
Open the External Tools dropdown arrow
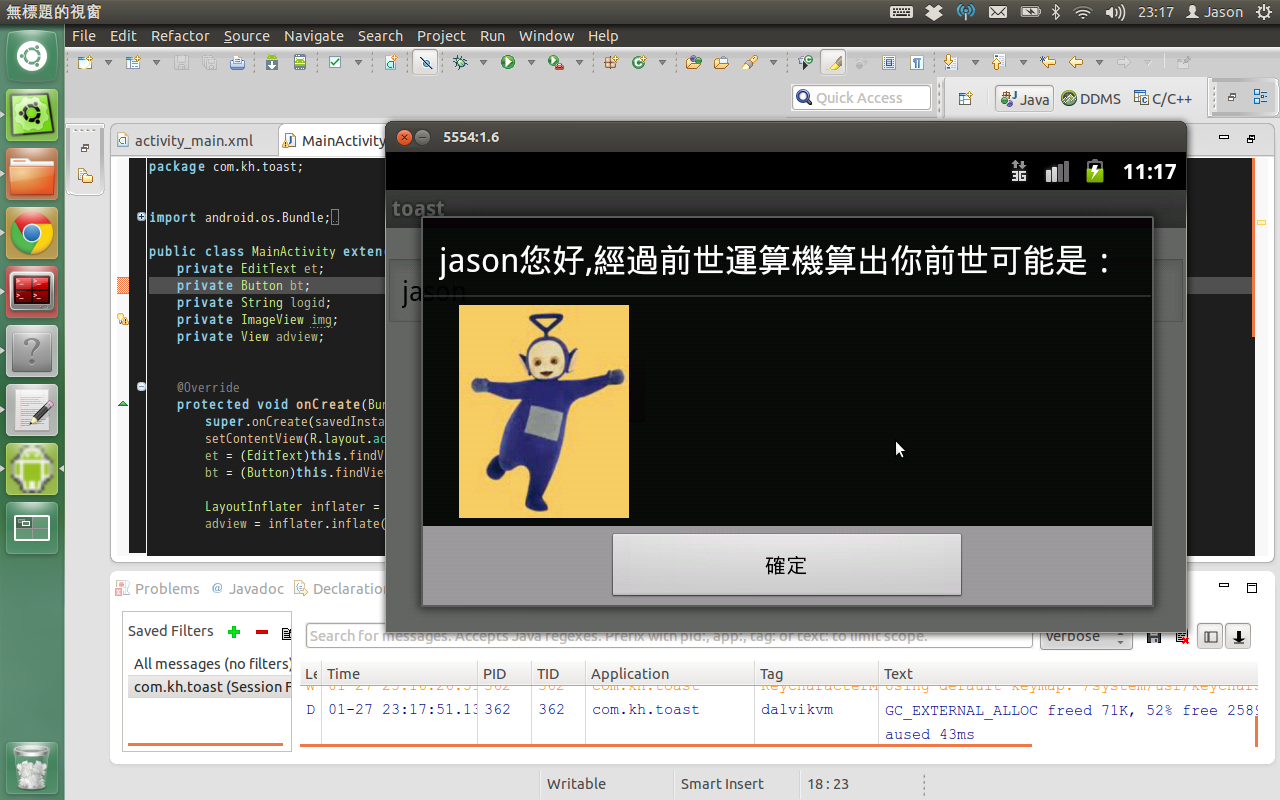[579, 62]
